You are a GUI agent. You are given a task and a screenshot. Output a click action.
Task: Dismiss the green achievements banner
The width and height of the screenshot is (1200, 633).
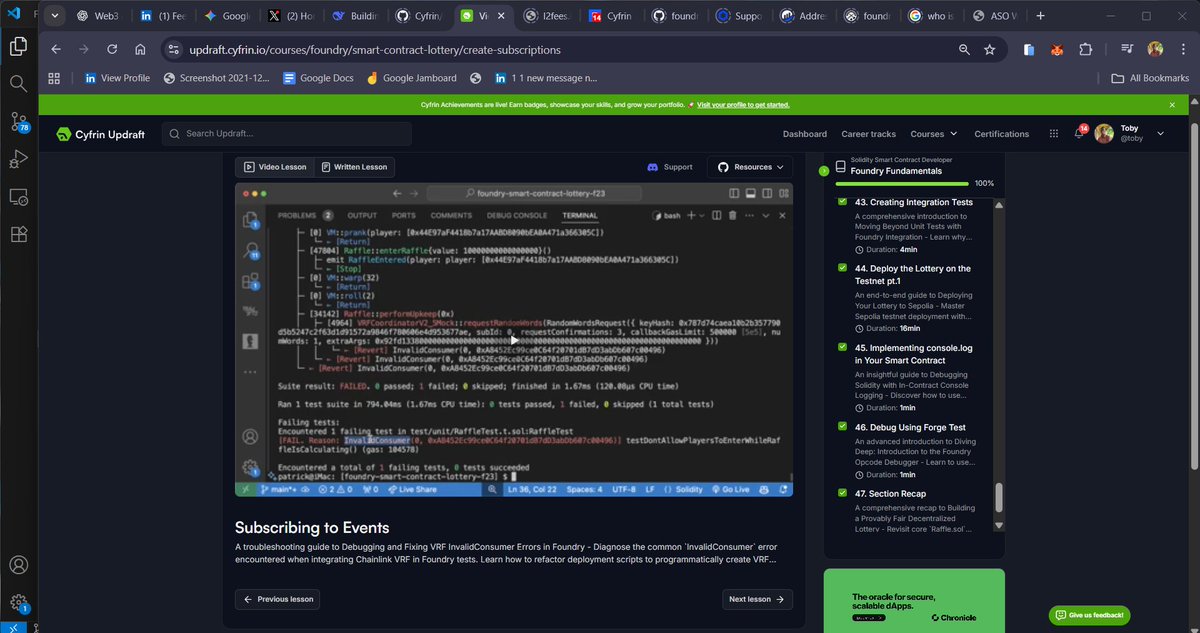click(x=1173, y=104)
